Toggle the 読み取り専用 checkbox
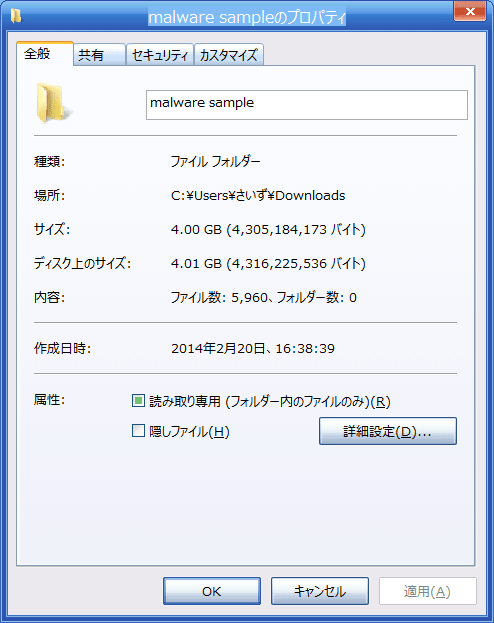Image resolution: width=494 pixels, height=623 pixels. point(138,401)
